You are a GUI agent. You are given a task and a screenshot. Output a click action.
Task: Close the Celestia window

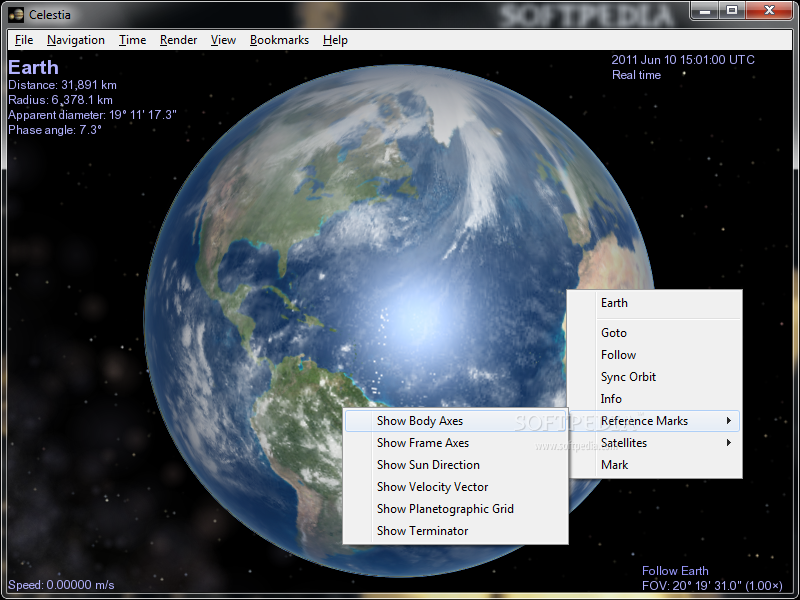pos(769,11)
